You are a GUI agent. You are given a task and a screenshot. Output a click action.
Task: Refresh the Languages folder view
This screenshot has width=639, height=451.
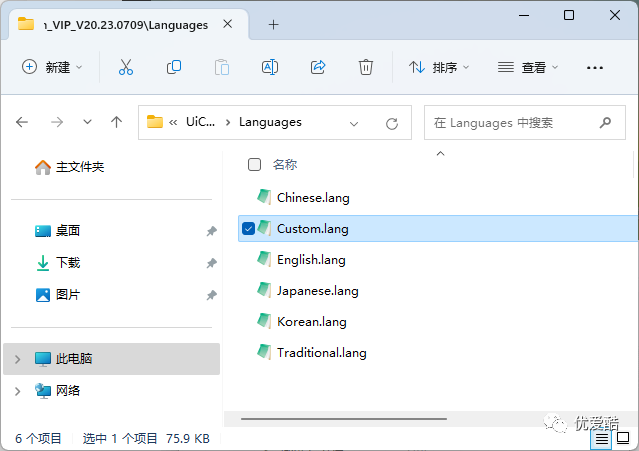point(392,123)
